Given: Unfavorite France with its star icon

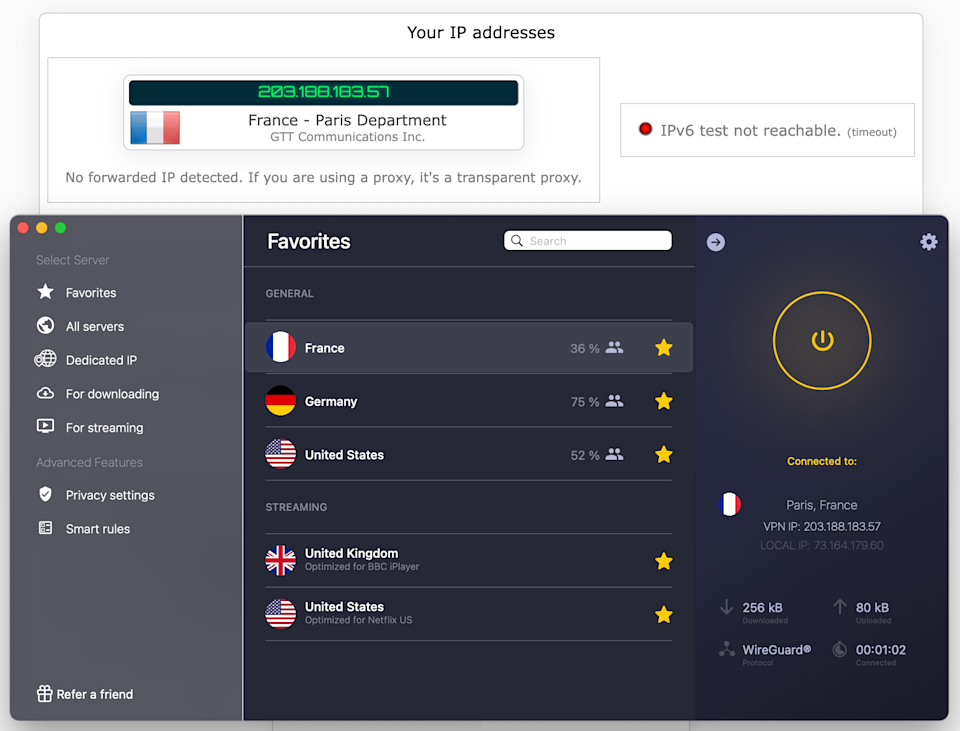Looking at the screenshot, I should click(663, 348).
